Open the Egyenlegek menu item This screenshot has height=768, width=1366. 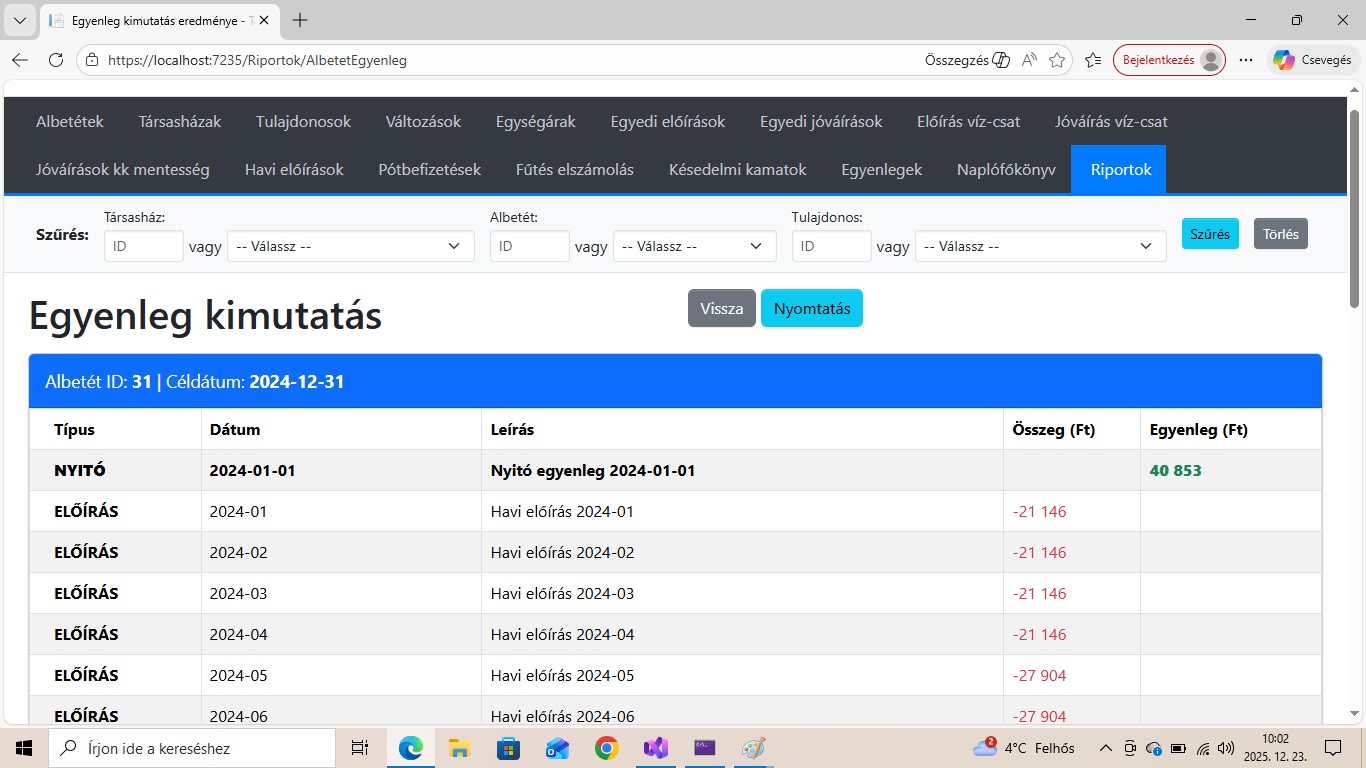(881, 170)
